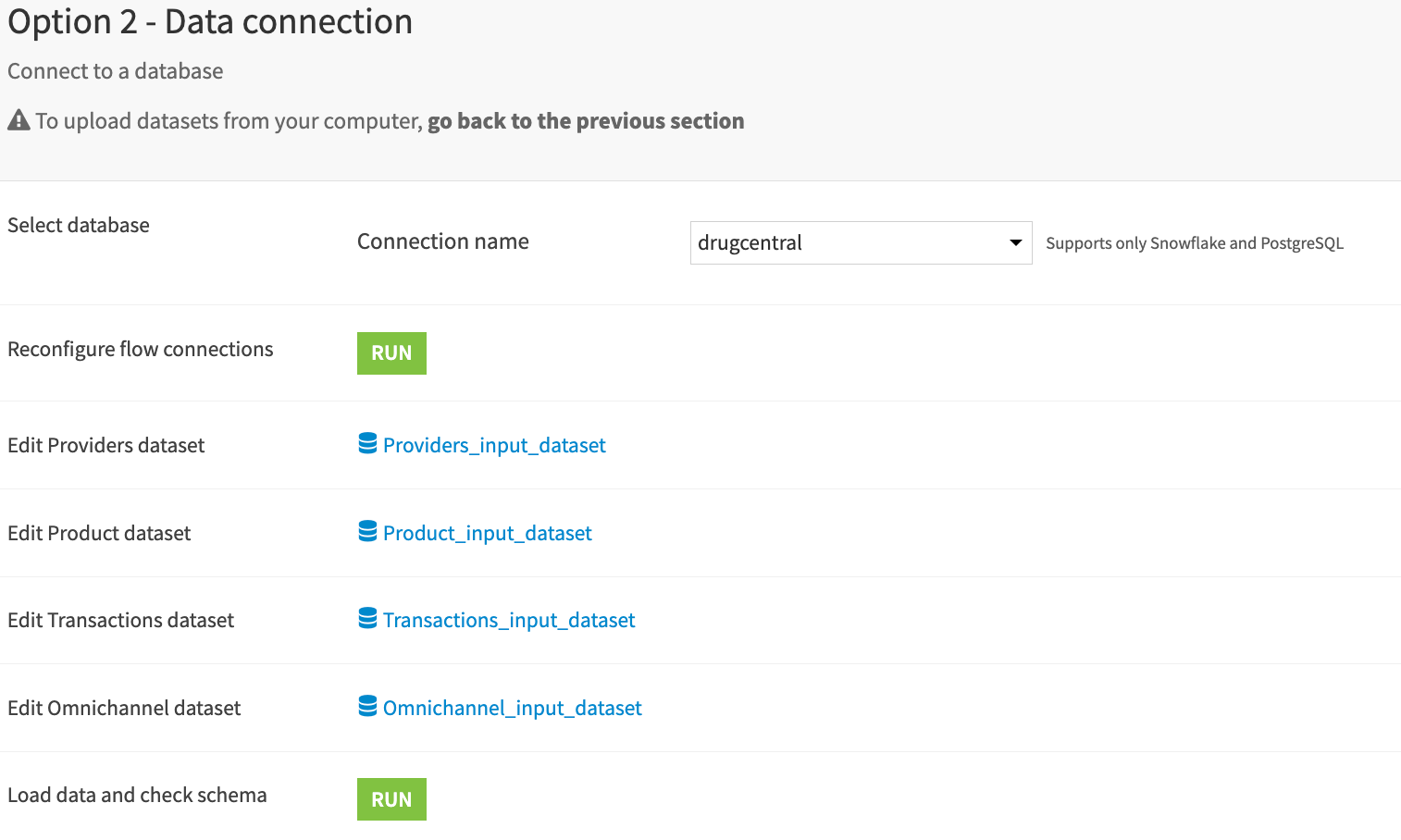The height and width of the screenshot is (840, 1401).
Task: Open the Connection name dropdown arrow
Action: [x=1015, y=242]
